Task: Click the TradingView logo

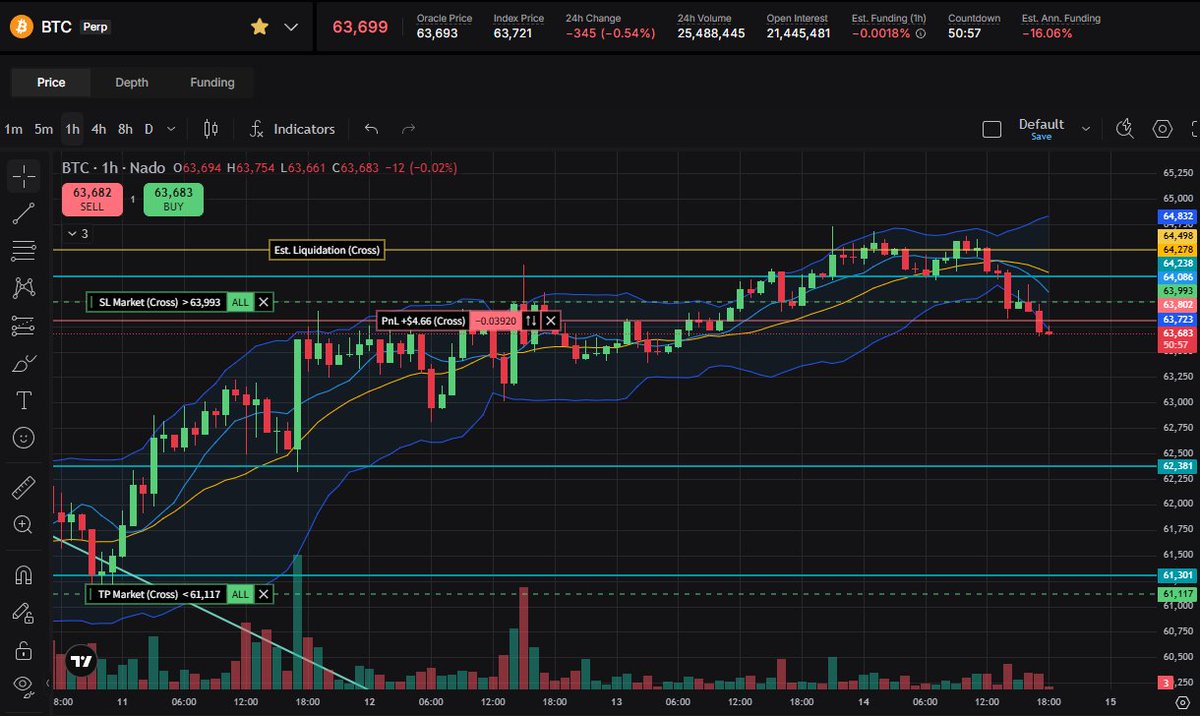Action: pos(81,661)
